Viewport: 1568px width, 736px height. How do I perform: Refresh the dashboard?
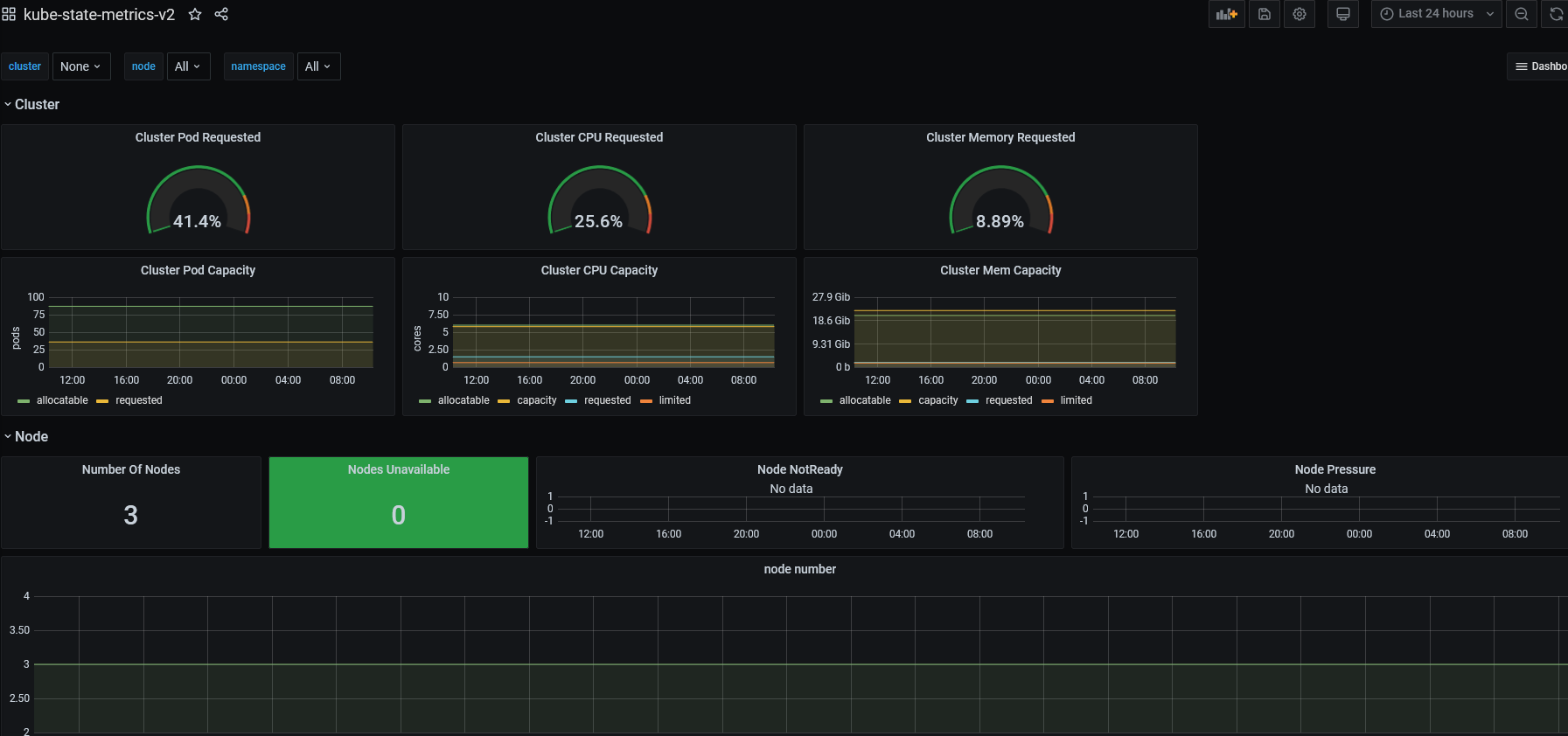pos(1556,14)
